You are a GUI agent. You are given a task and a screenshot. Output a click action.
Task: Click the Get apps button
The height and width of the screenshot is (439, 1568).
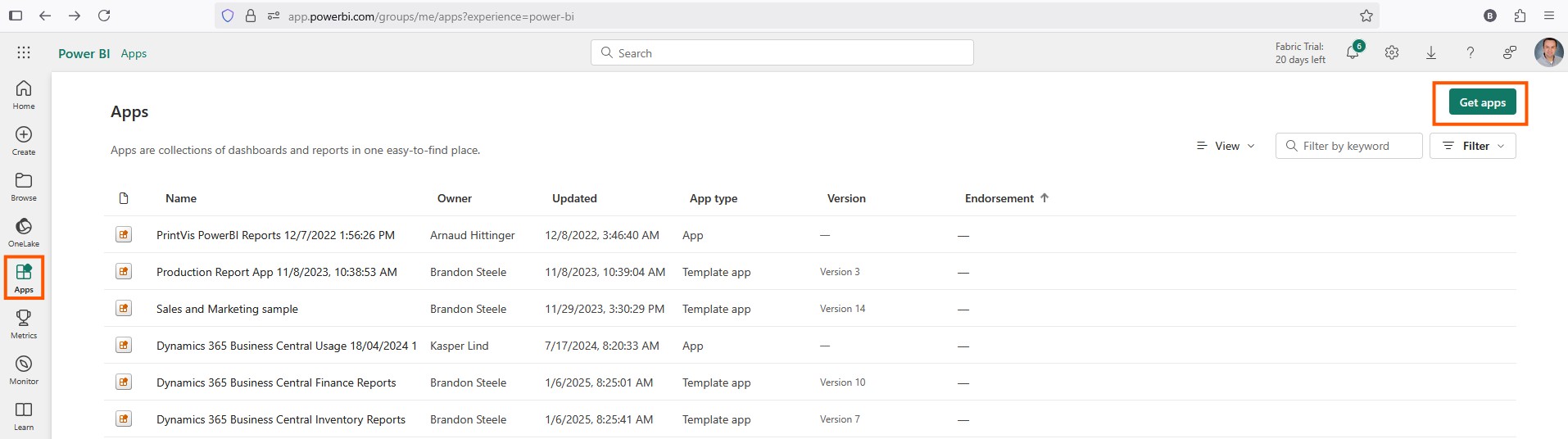[x=1482, y=102]
